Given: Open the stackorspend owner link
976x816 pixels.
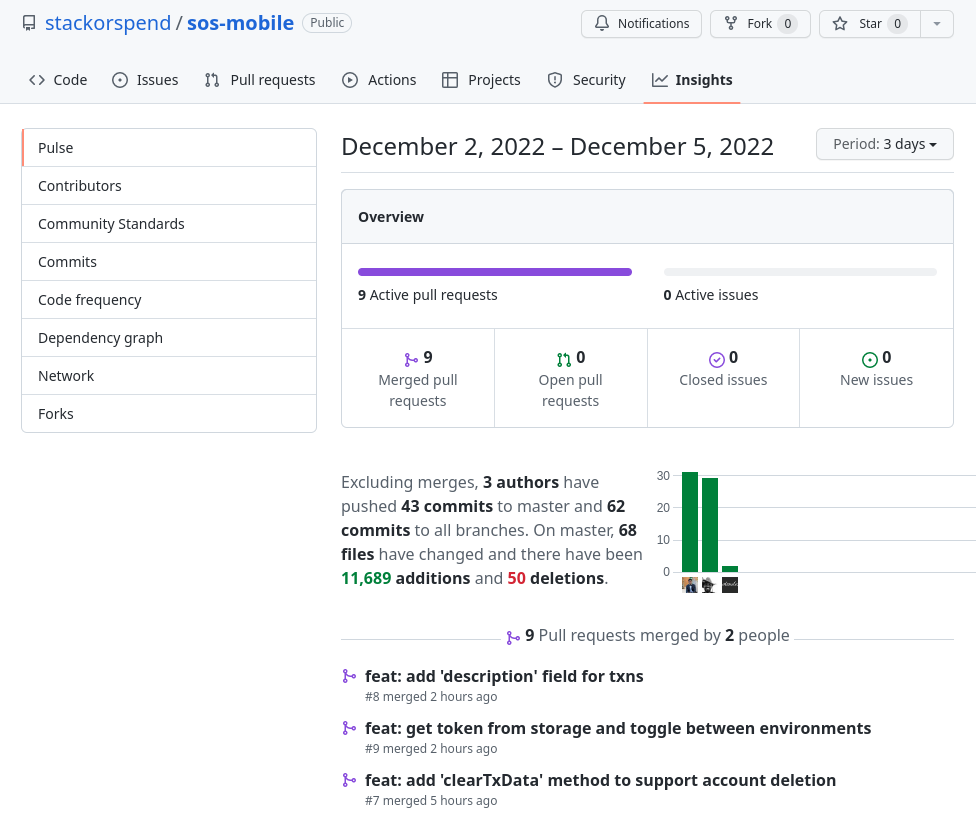Looking at the screenshot, I should click(x=108, y=23).
